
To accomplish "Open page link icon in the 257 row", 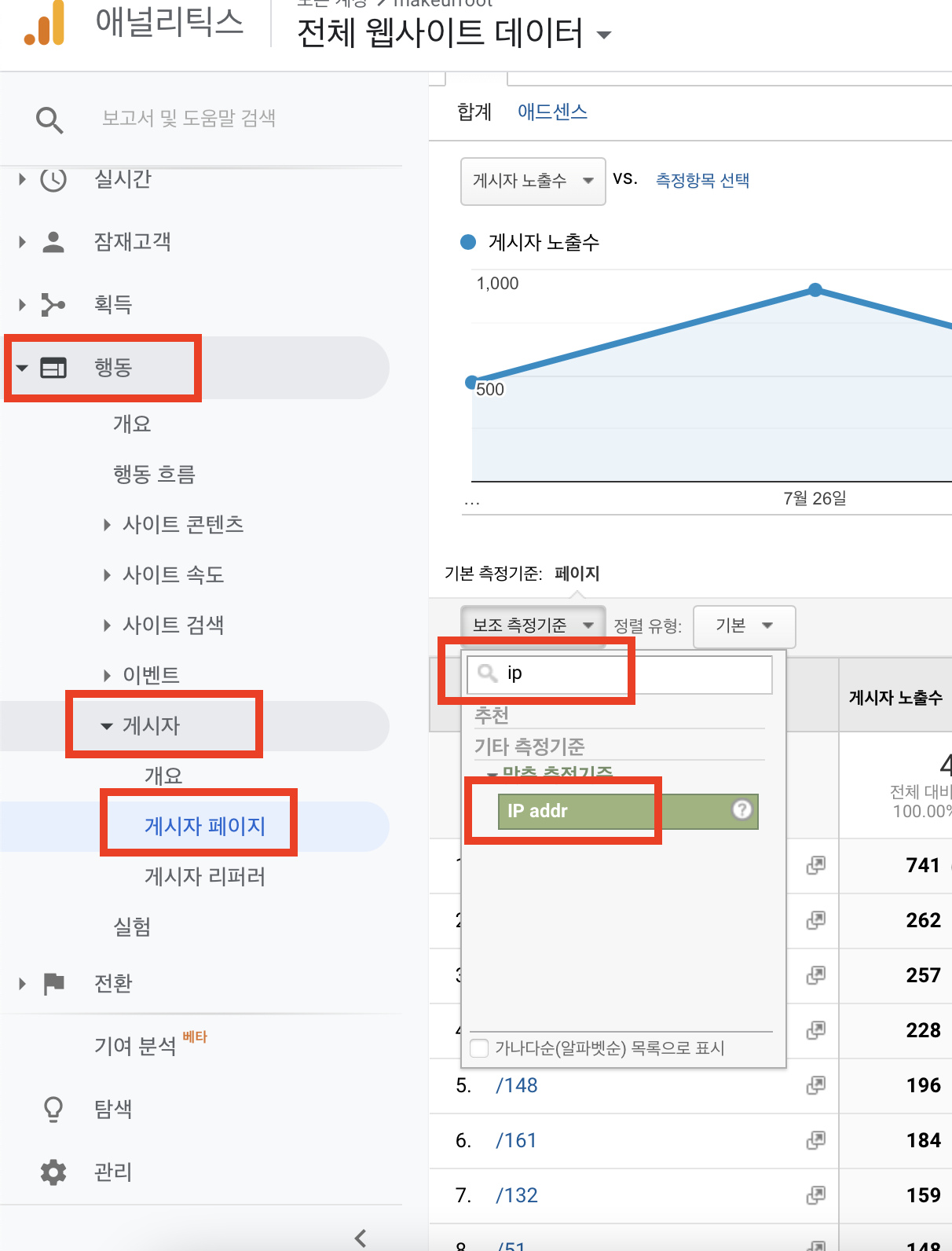I will pos(816,975).
